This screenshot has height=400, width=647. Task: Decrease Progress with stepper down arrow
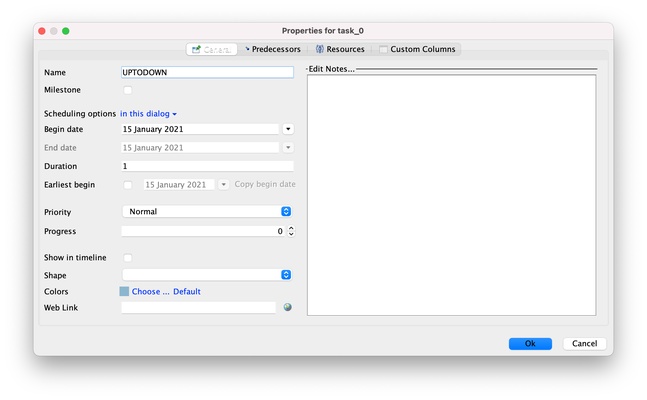[291, 234]
